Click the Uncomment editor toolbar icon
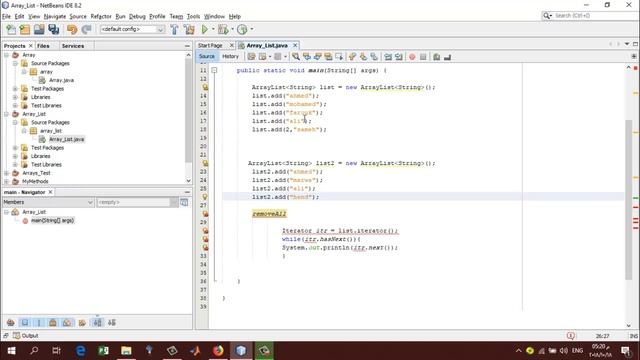 447,57
